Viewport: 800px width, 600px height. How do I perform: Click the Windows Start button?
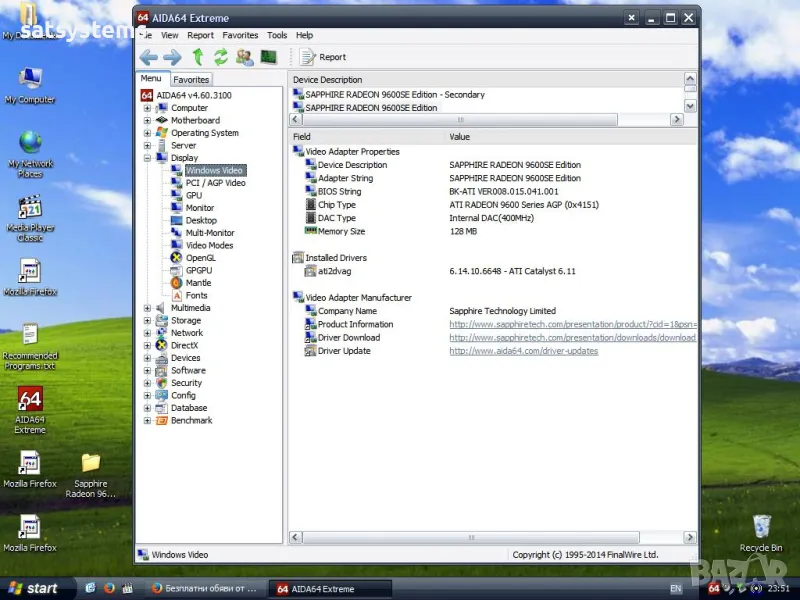[x=33, y=588]
